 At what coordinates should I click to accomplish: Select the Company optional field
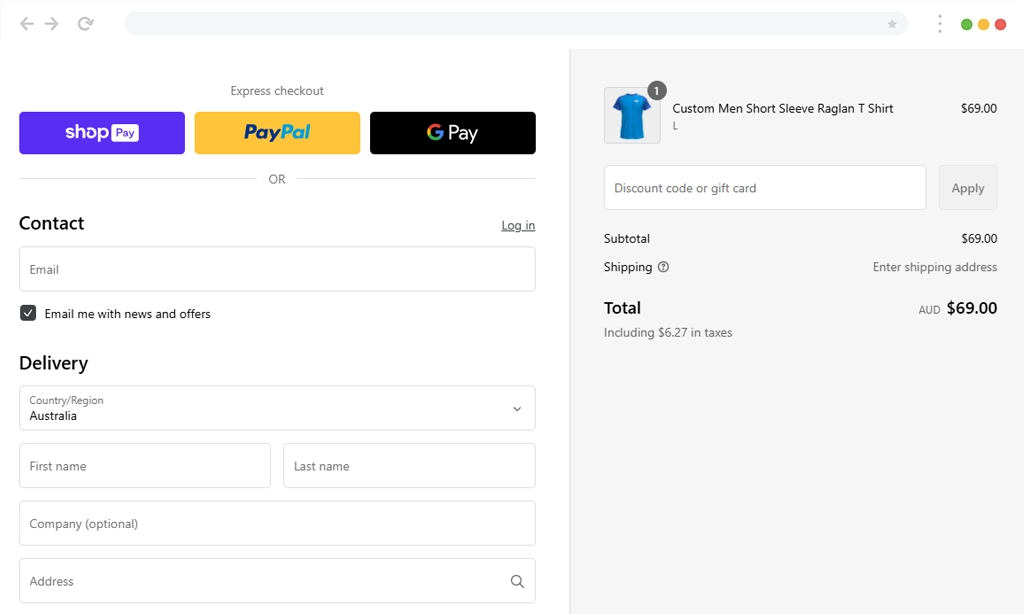click(277, 523)
